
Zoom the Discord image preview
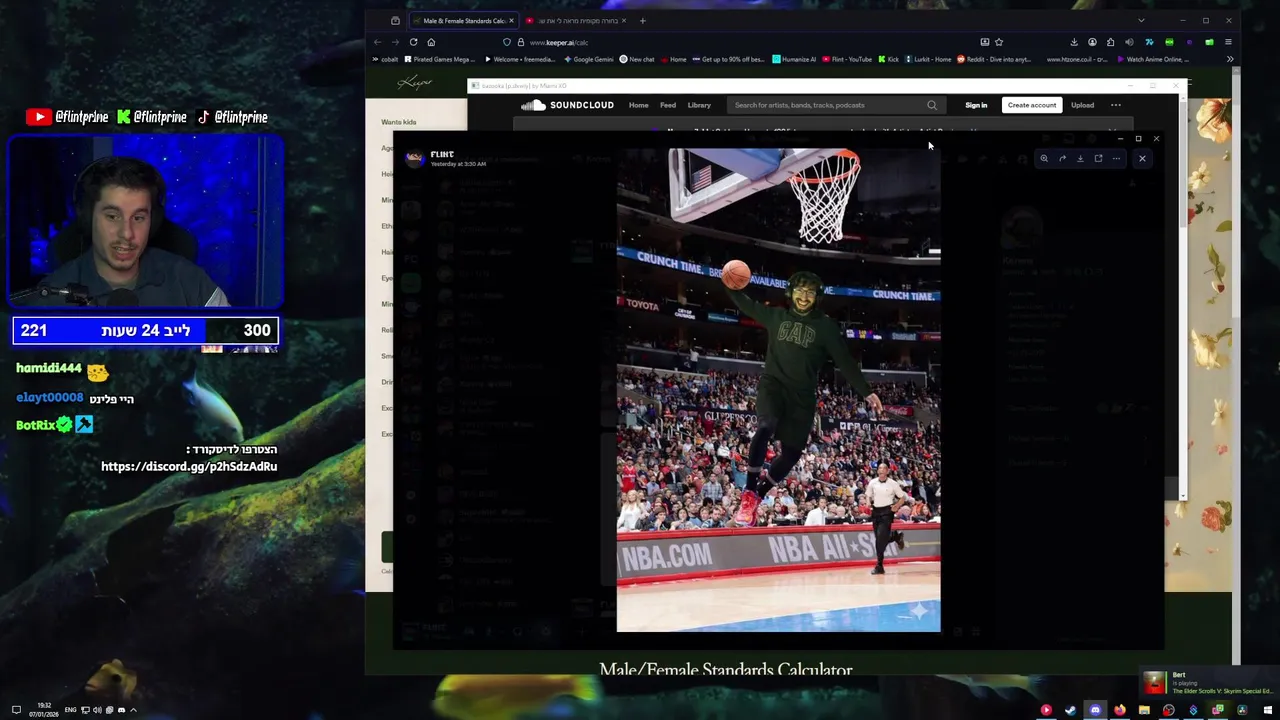click(1044, 158)
